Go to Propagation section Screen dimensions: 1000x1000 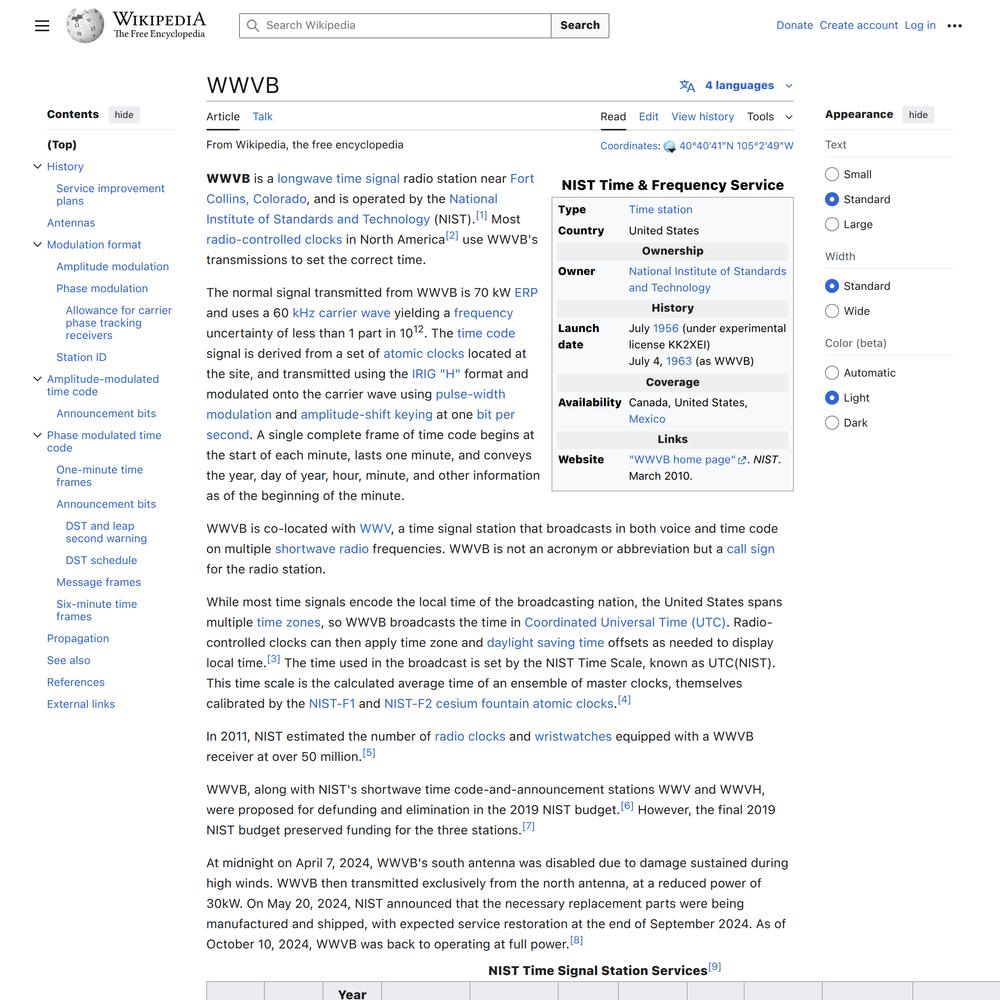(78, 638)
